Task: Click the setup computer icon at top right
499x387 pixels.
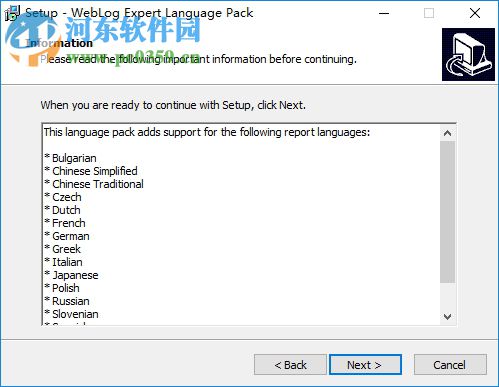Action: pyautogui.click(x=468, y=54)
